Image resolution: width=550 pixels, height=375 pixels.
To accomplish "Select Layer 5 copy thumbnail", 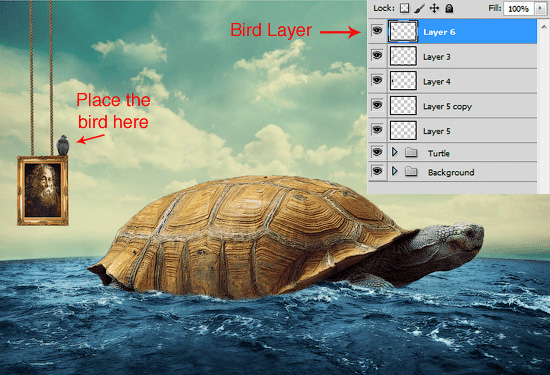I will click(x=403, y=106).
